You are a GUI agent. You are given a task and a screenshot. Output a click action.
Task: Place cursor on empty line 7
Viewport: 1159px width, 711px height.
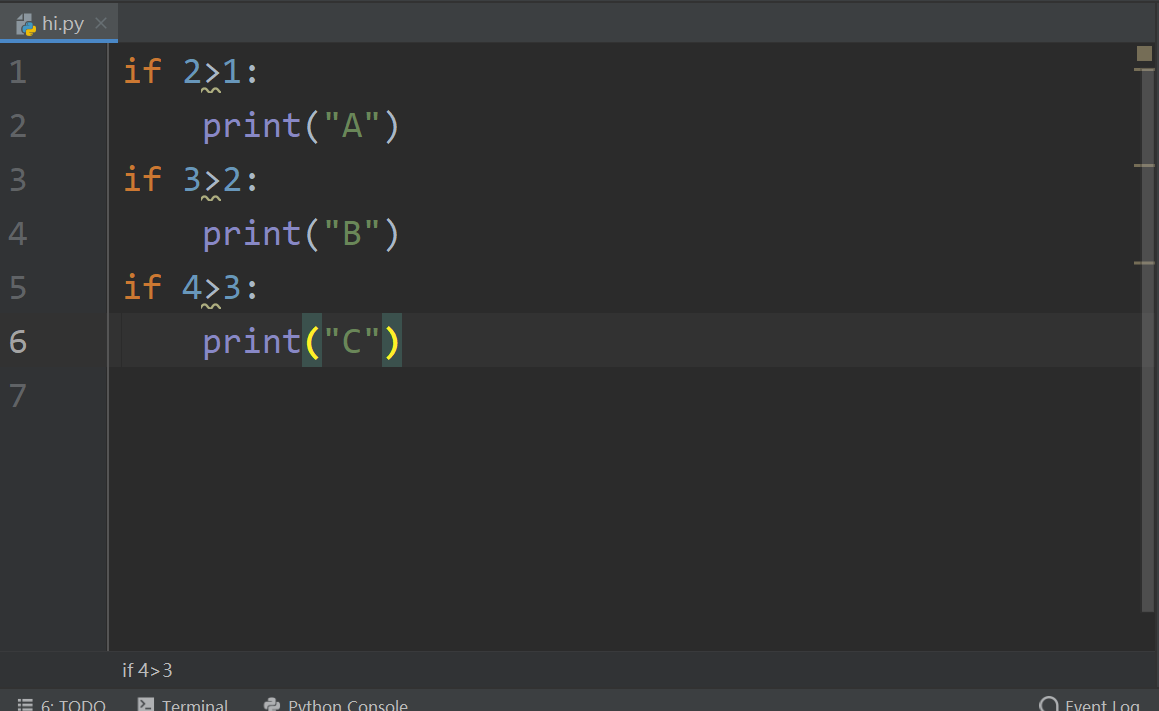click(x=400, y=396)
